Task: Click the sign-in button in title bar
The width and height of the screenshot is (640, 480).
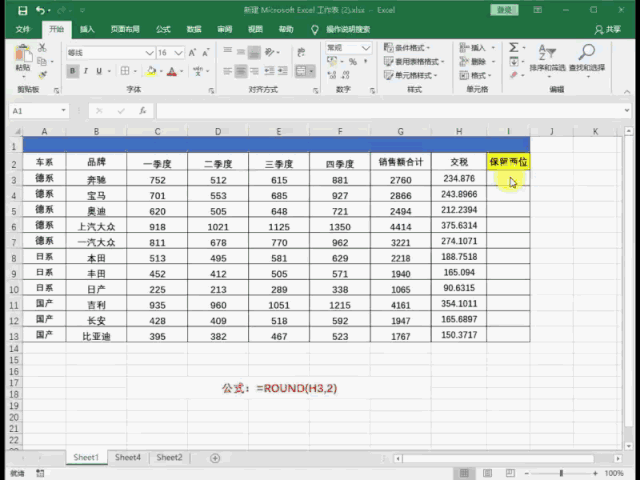Action: 504,10
